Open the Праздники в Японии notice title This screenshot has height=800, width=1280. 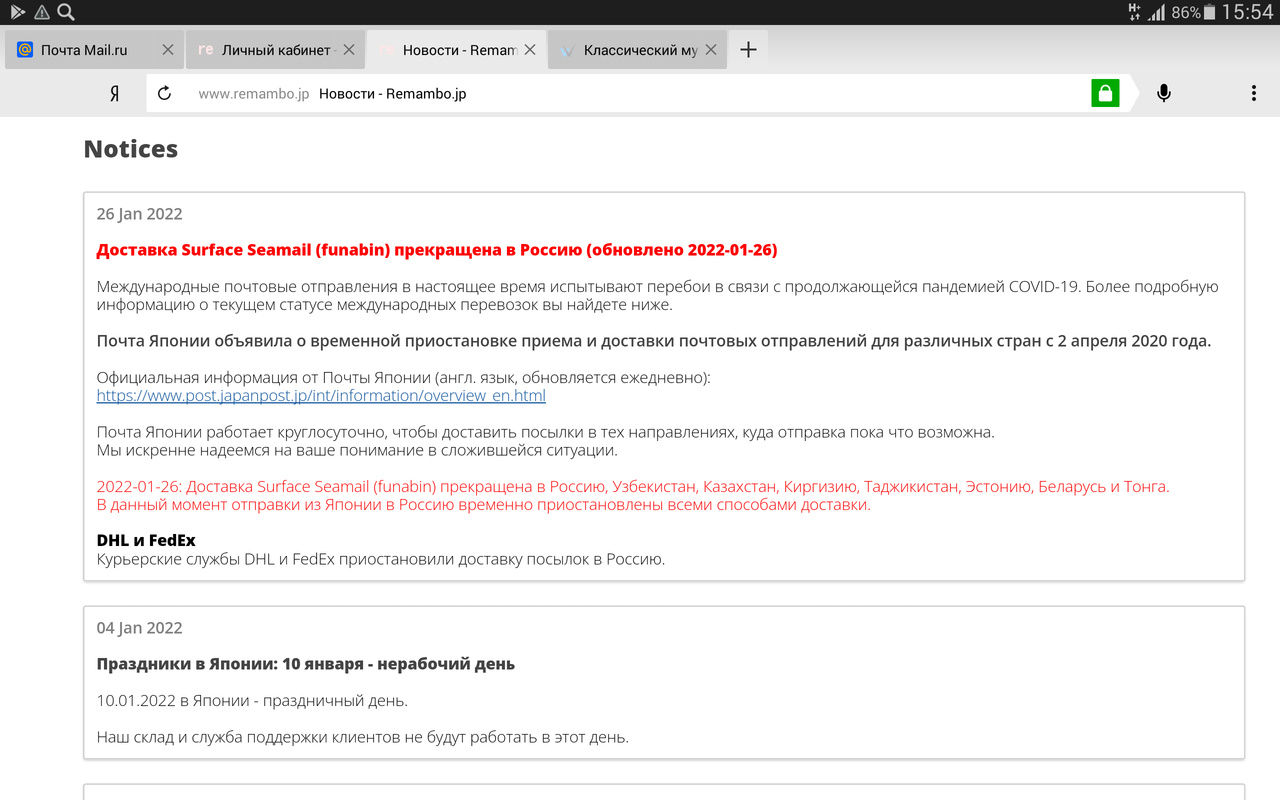pos(305,664)
